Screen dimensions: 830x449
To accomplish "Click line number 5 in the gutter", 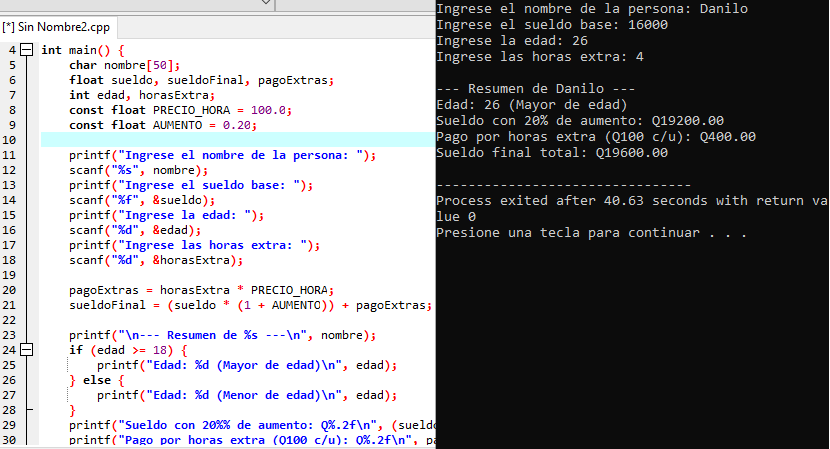I will pos(11,65).
